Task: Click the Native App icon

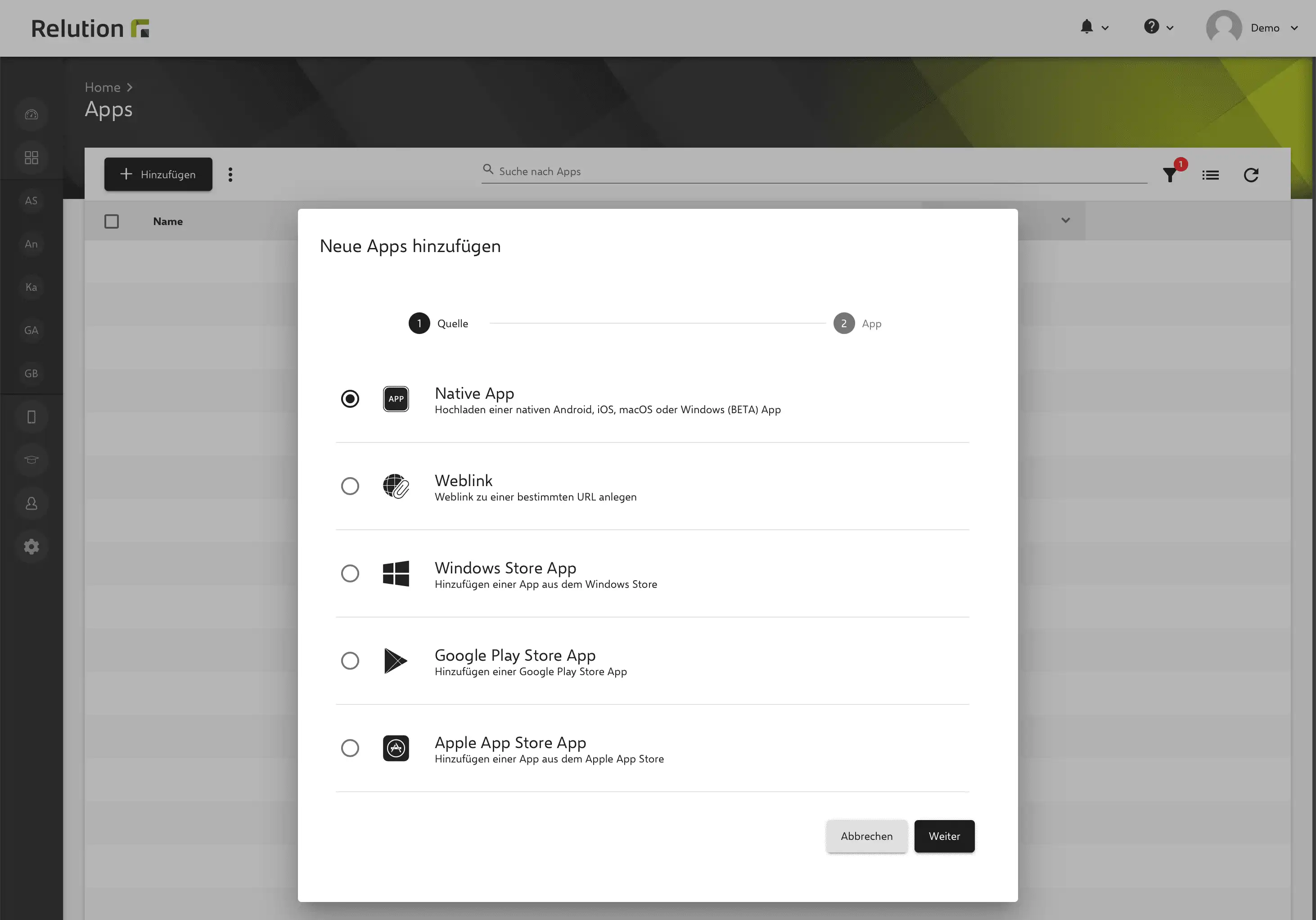Action: [x=396, y=399]
